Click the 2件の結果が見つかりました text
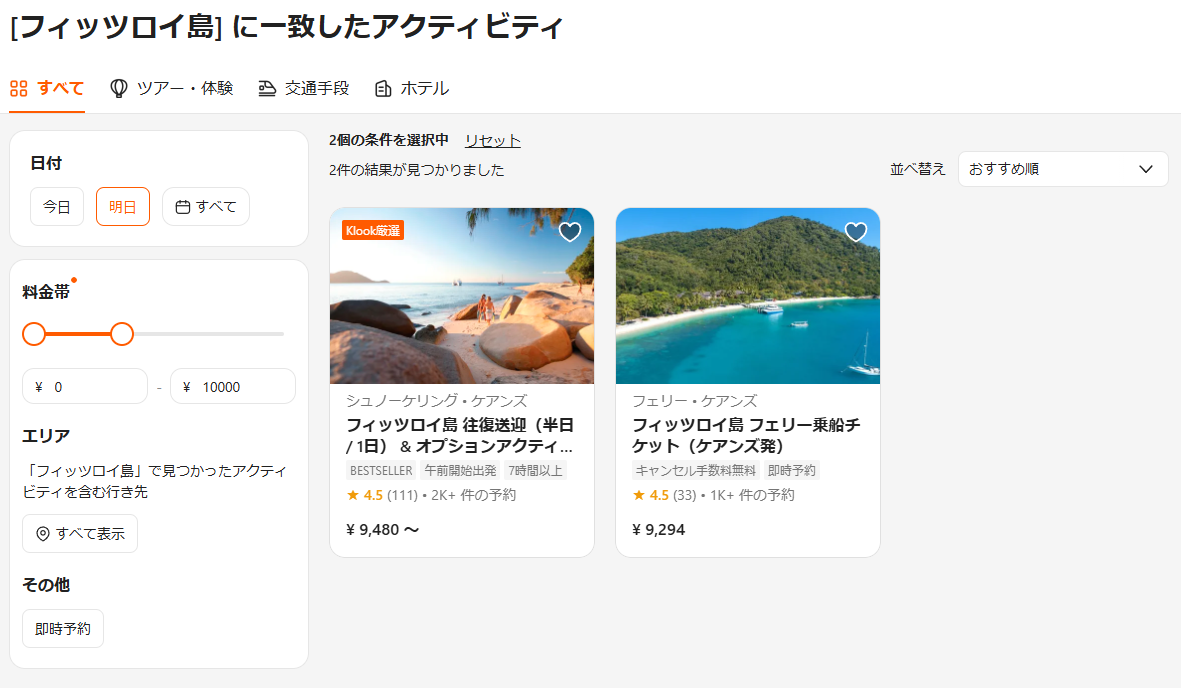This screenshot has height=688, width=1181. (x=417, y=170)
